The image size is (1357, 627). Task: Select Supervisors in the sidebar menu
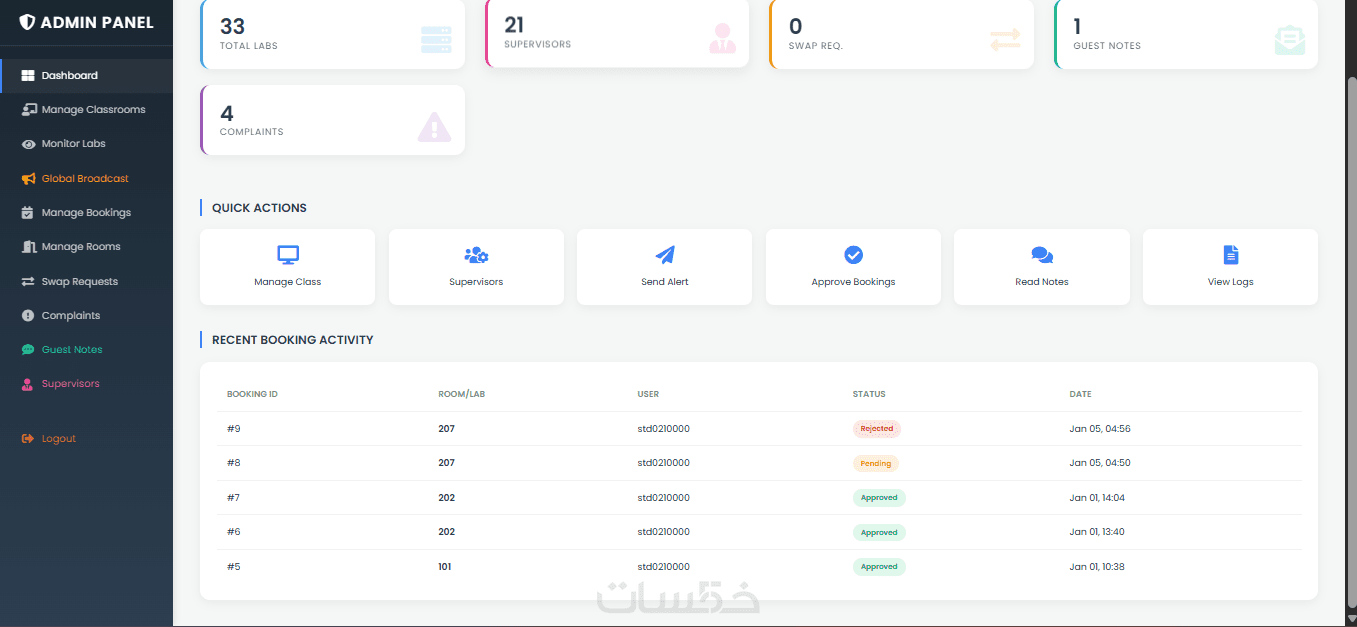tap(87, 384)
